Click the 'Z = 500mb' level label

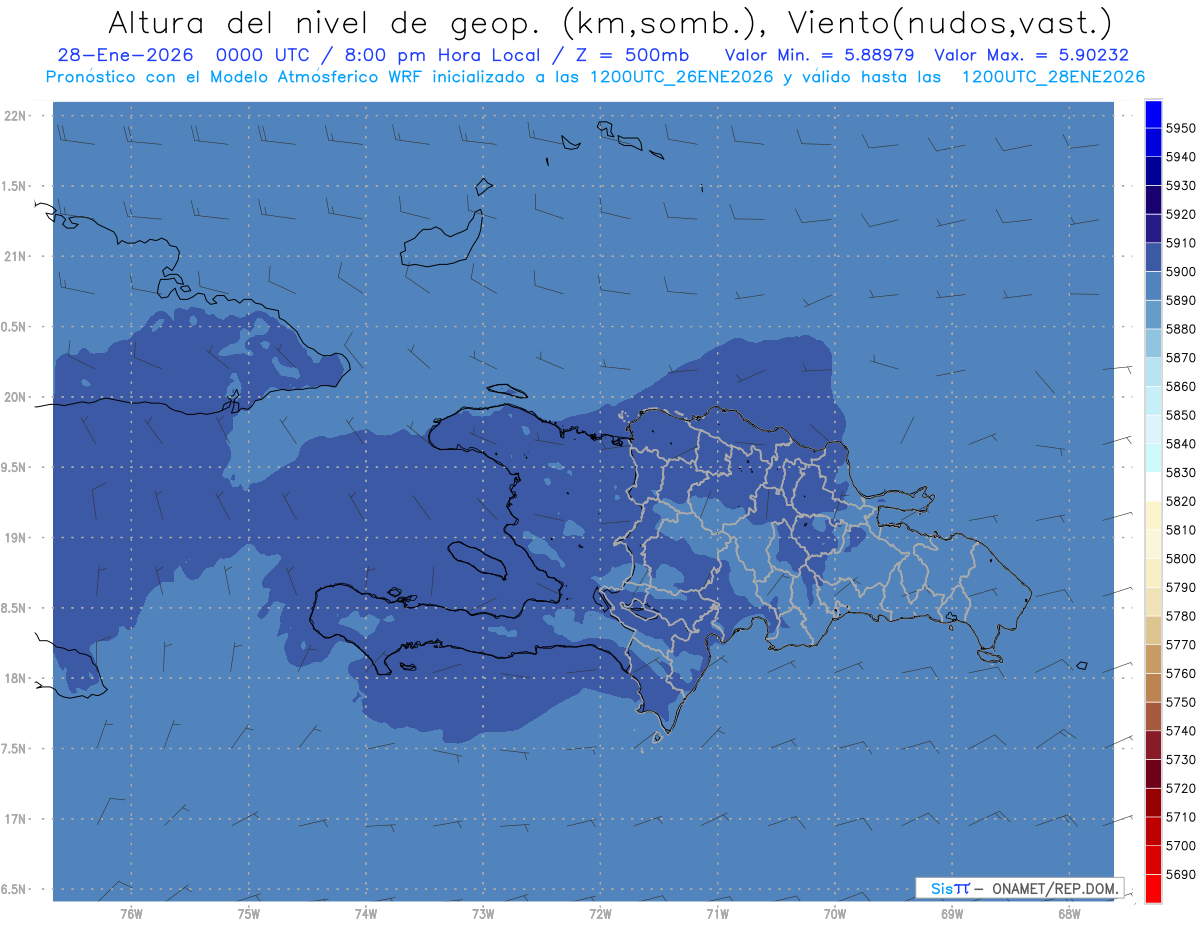click(x=632, y=55)
